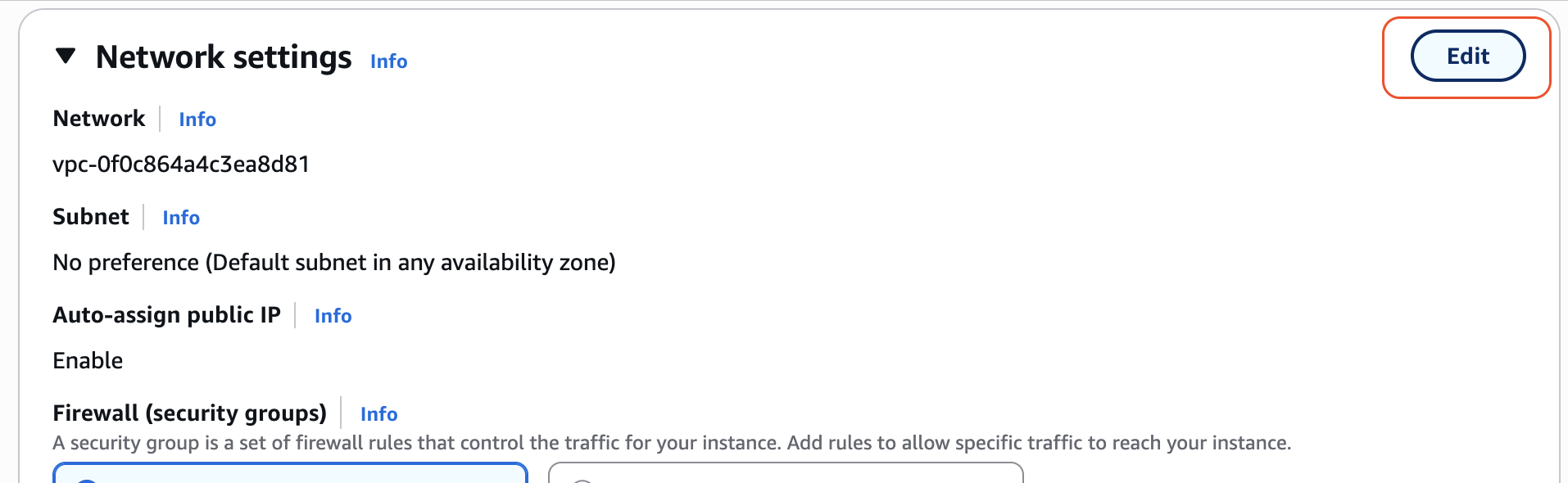This screenshot has width=1568, height=483.
Task: Open the Subnet Info link
Action: [x=181, y=218]
